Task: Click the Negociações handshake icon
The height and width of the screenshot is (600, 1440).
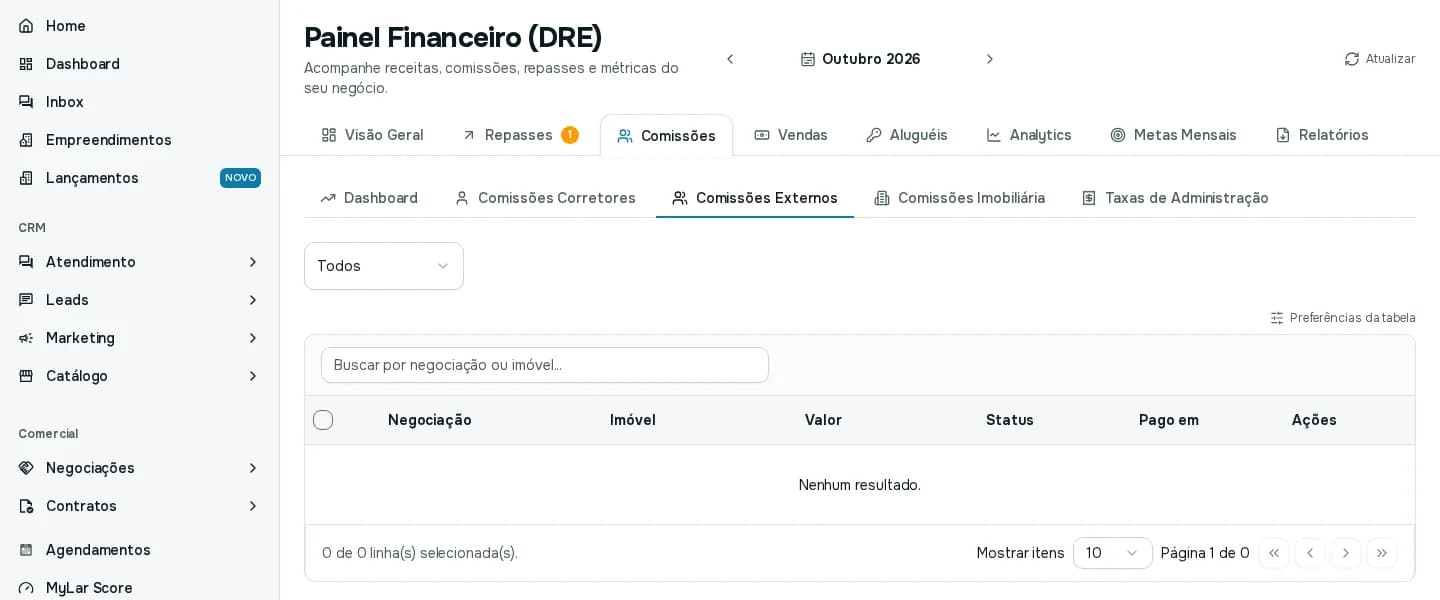Action: [26, 468]
